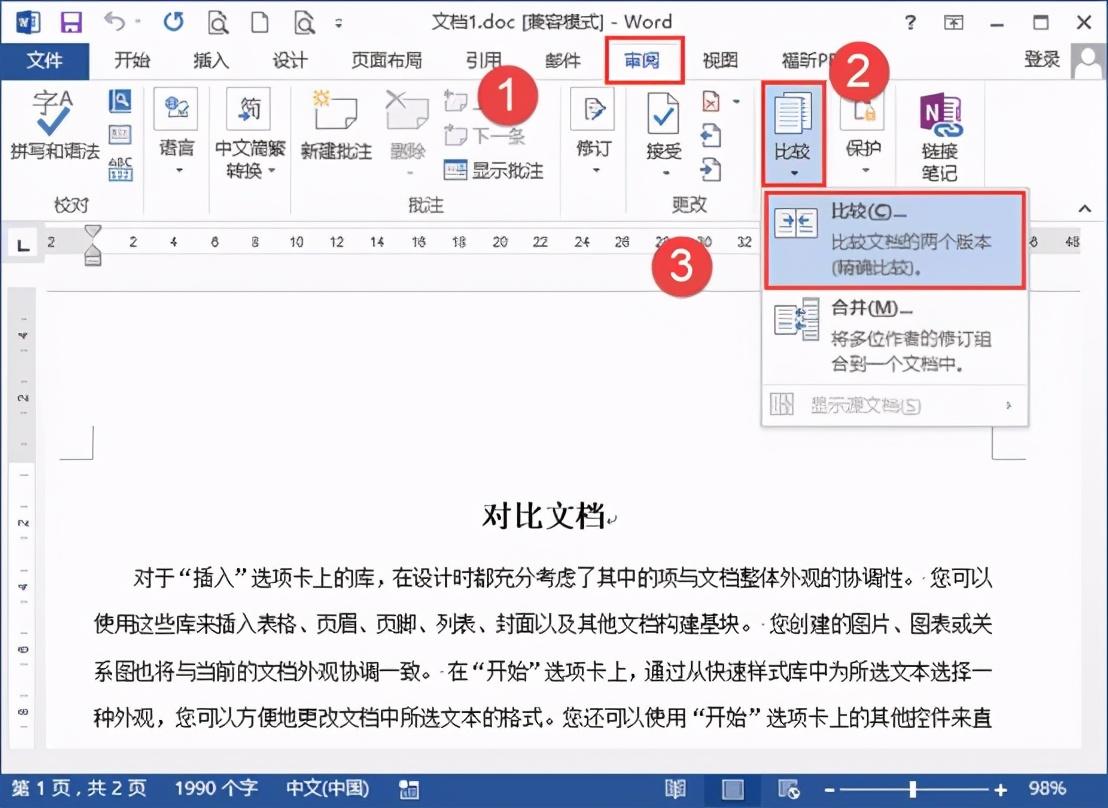This screenshot has width=1108, height=808.
Task: Switch to the 页面布局 Page Layout tab
Action: (x=387, y=61)
